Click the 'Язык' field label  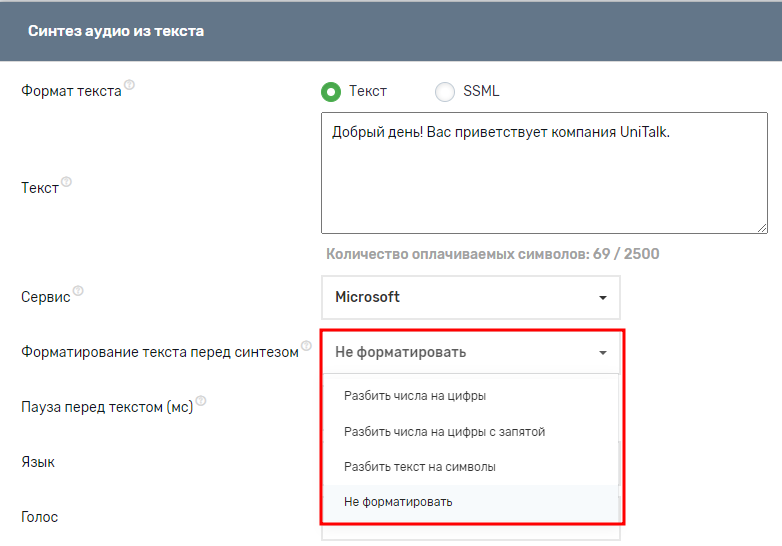[38, 462]
